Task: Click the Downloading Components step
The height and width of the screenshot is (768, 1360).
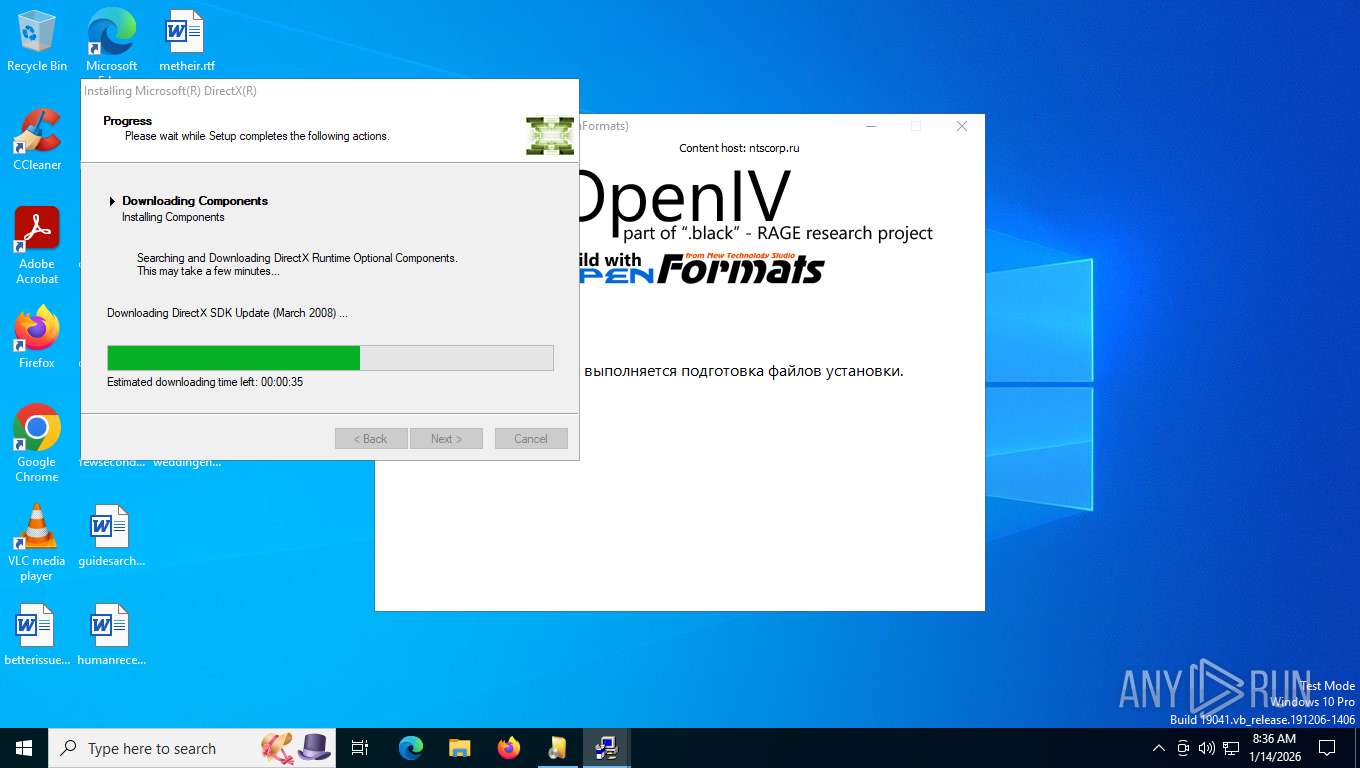Action: click(195, 201)
